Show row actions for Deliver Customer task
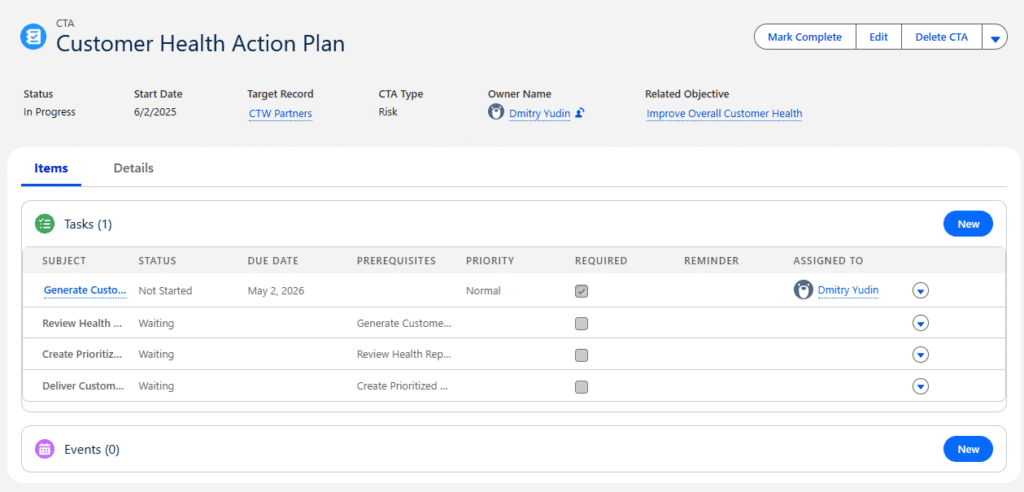This screenshot has height=492, width=1024. (921, 386)
